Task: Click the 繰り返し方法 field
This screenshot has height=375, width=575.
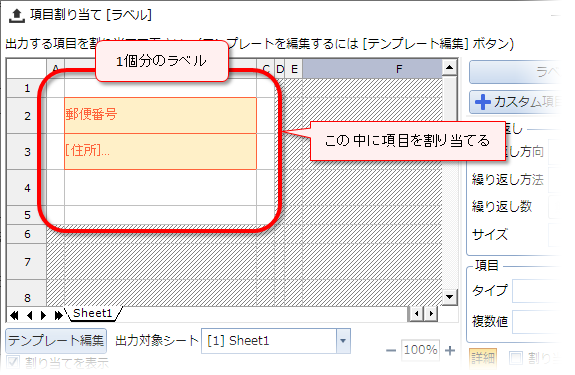Action: pyautogui.click(x=554, y=180)
